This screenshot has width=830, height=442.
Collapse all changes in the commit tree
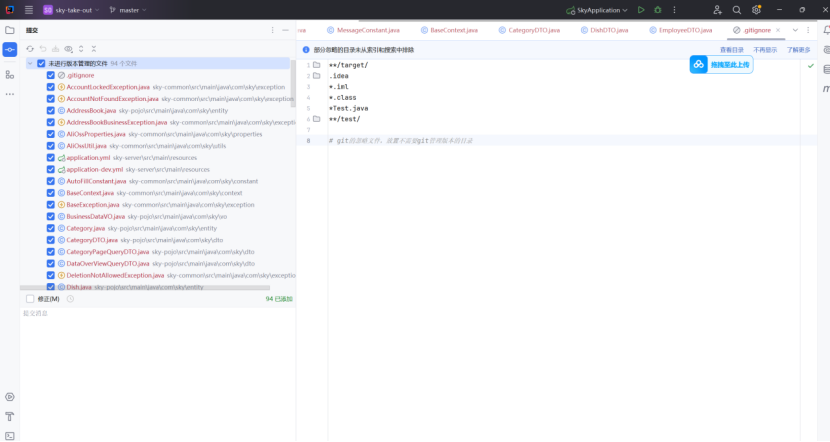click(x=94, y=49)
